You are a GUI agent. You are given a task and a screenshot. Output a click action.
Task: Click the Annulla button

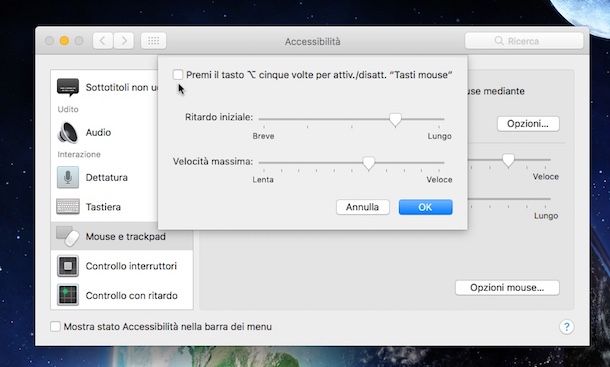363,207
